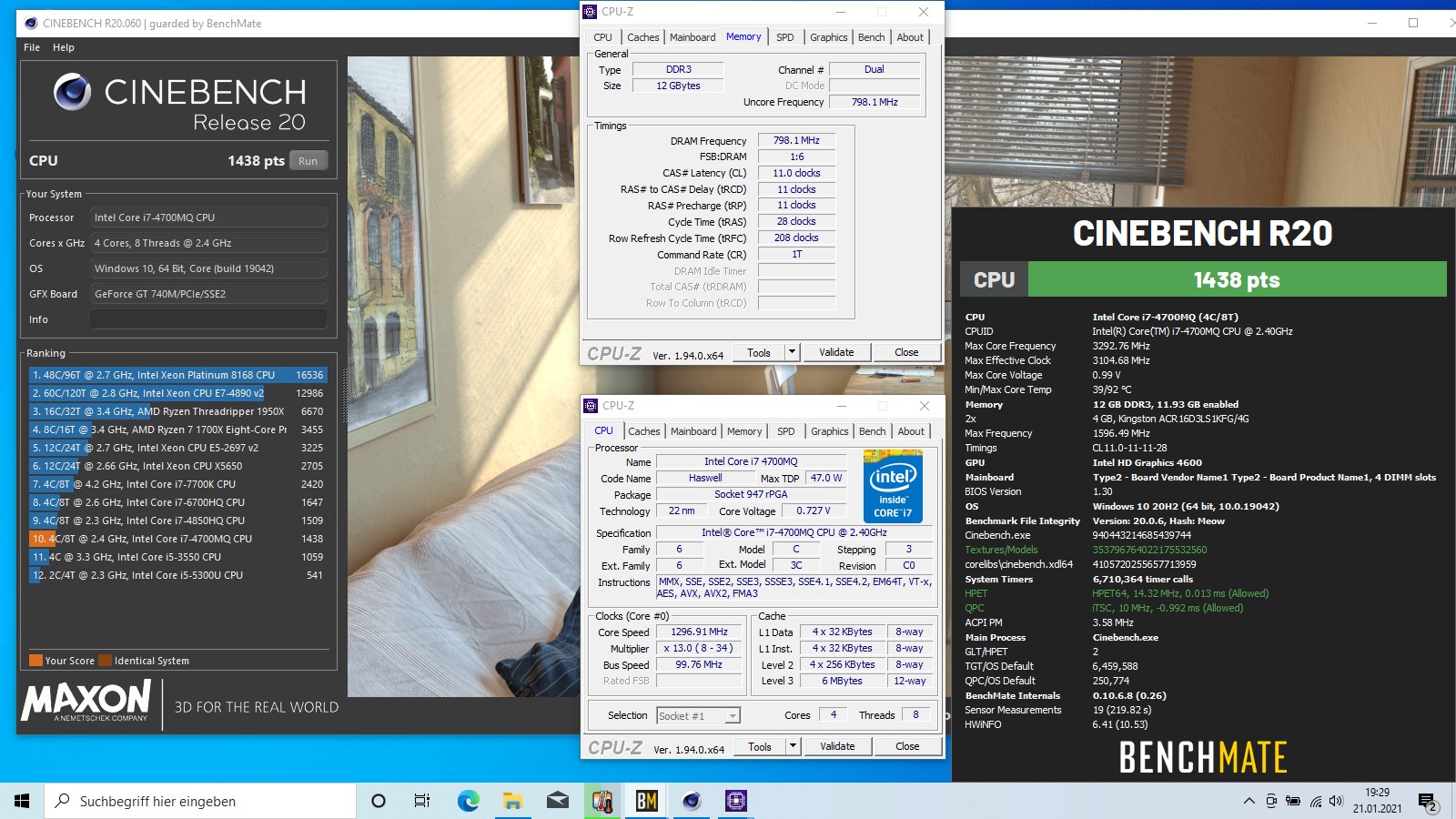
Task: Open Mainboard tab in lower CPU-Z window
Action: (693, 431)
